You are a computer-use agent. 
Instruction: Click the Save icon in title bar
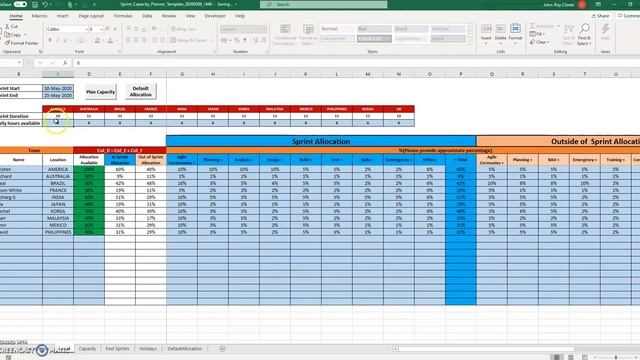[x=35, y=4]
